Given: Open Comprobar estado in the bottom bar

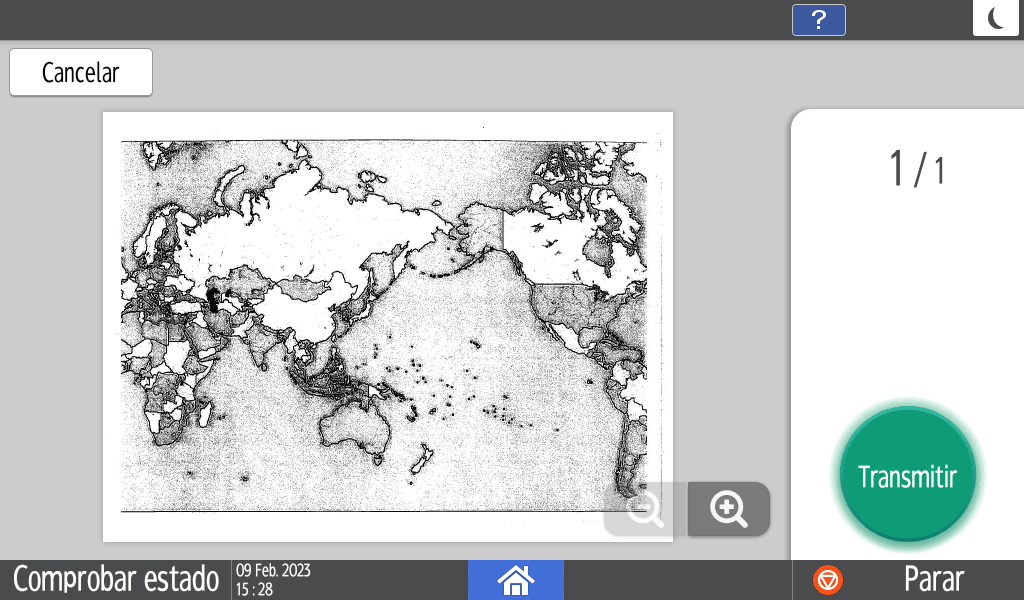Looking at the screenshot, I should pos(116,580).
